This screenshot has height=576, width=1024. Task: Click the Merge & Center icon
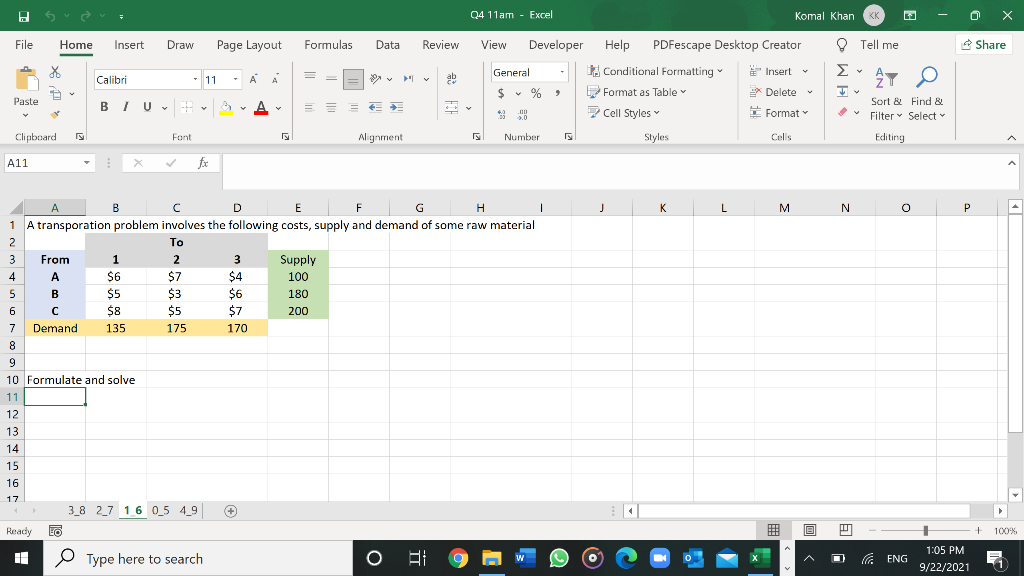[x=452, y=108]
